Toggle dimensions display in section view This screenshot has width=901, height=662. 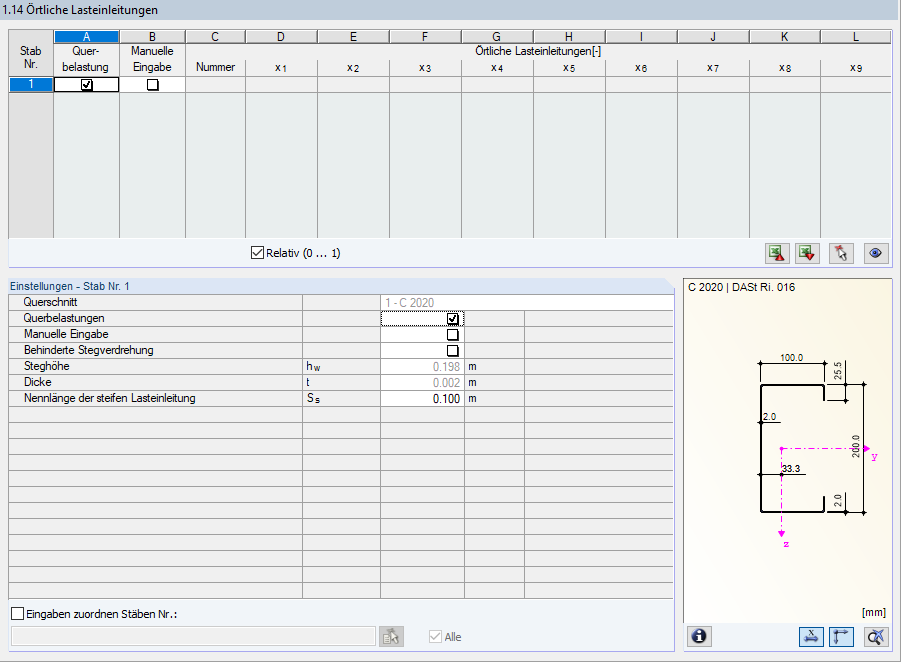coord(811,637)
